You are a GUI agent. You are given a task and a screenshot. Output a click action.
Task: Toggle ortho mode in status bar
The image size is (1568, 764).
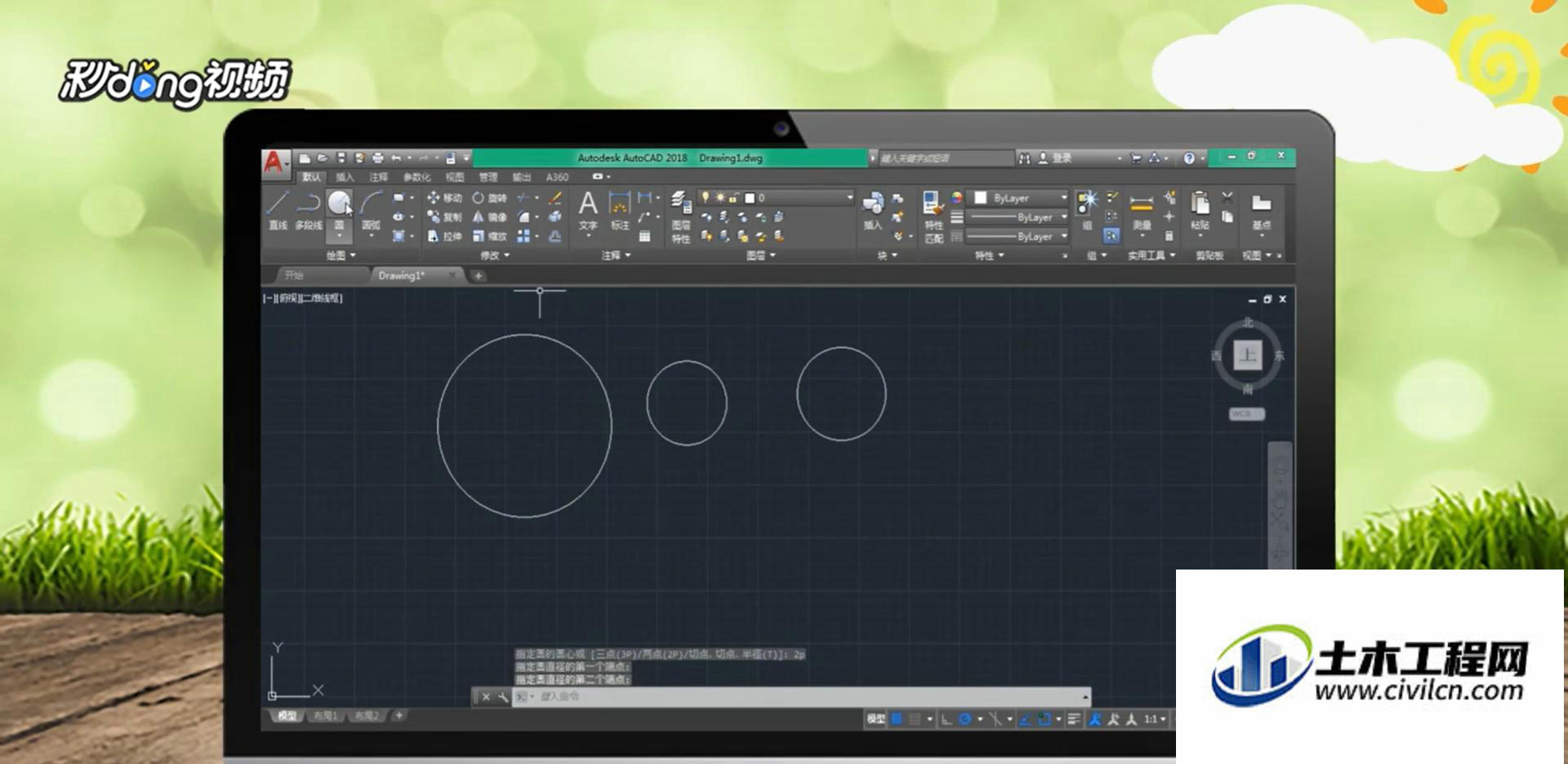(947, 719)
